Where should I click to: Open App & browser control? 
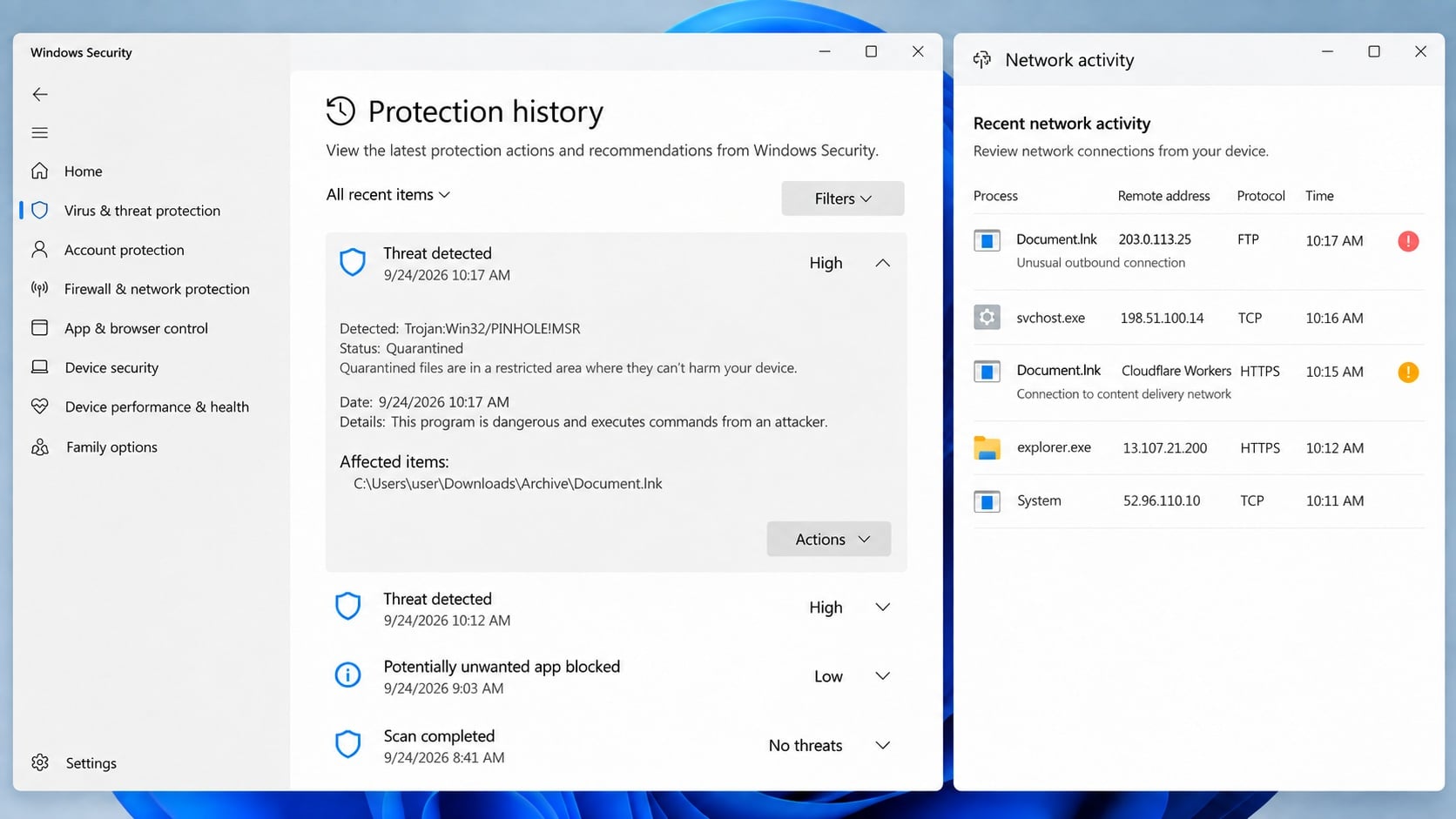[136, 328]
